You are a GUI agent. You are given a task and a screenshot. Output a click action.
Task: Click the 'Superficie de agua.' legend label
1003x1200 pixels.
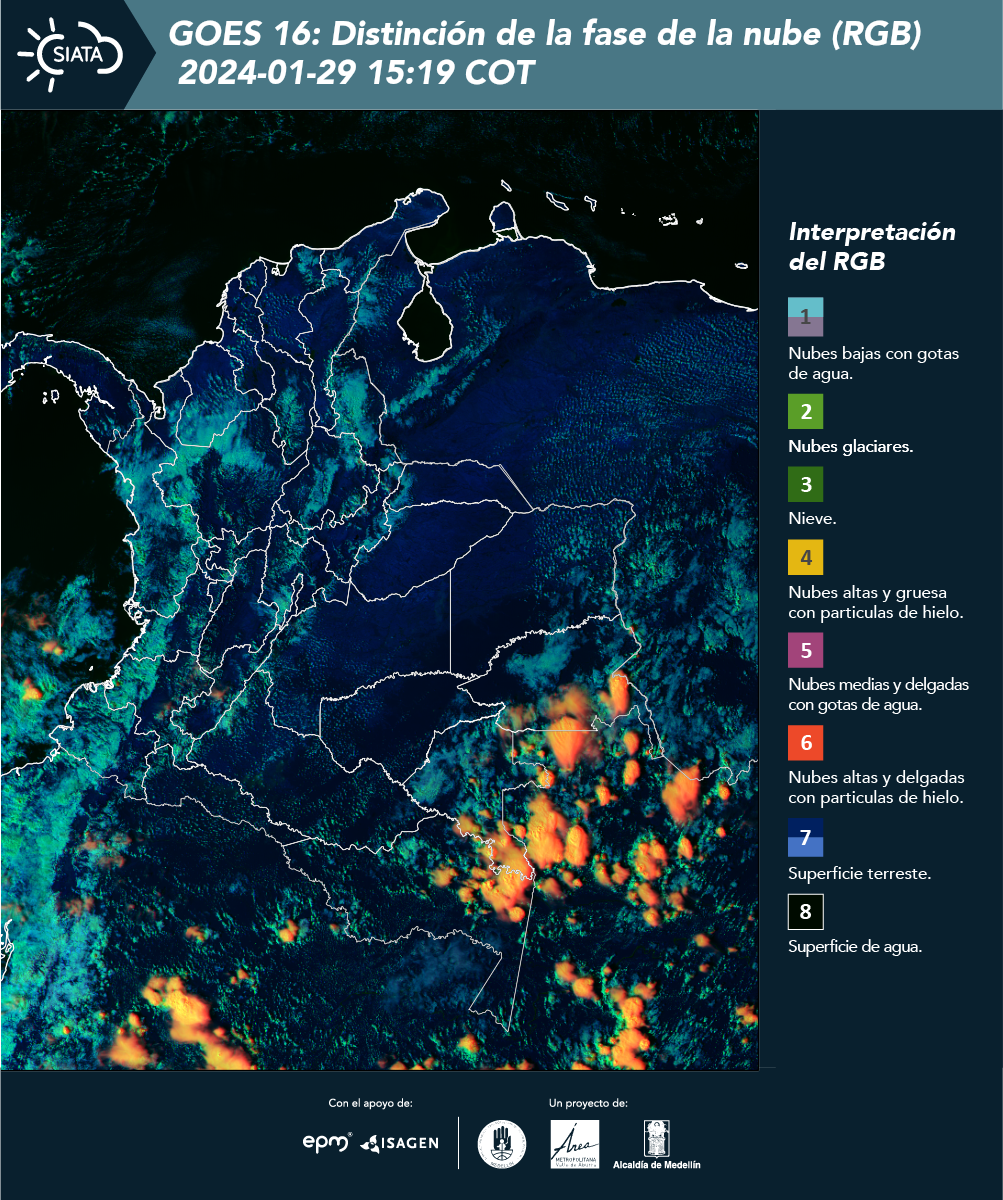tap(855, 948)
